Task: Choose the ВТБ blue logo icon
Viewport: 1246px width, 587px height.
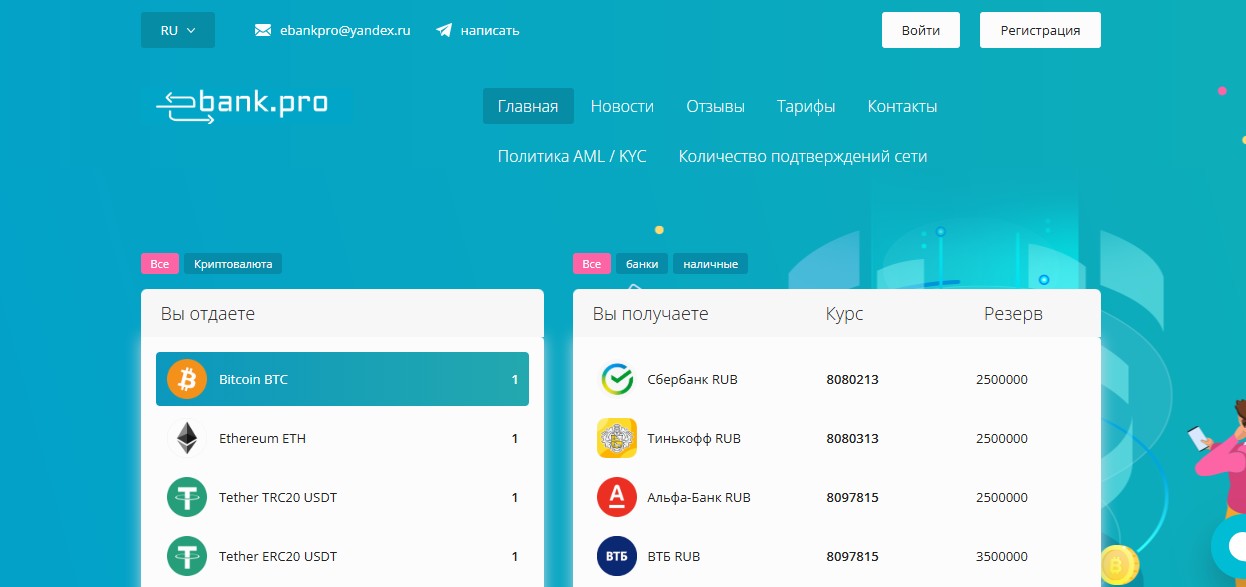Action: [617, 556]
